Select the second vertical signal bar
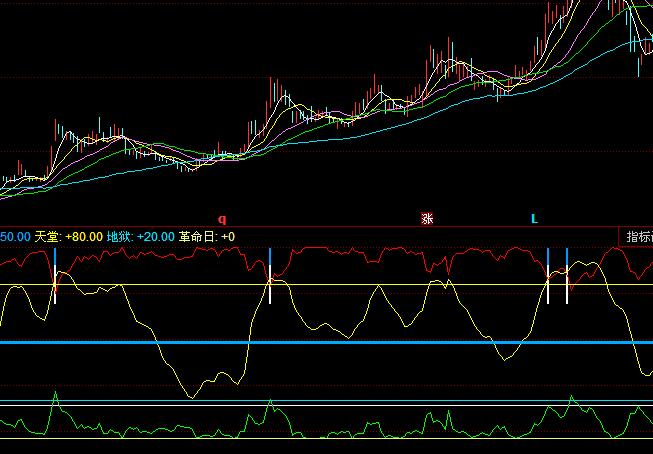 [x=270, y=275]
